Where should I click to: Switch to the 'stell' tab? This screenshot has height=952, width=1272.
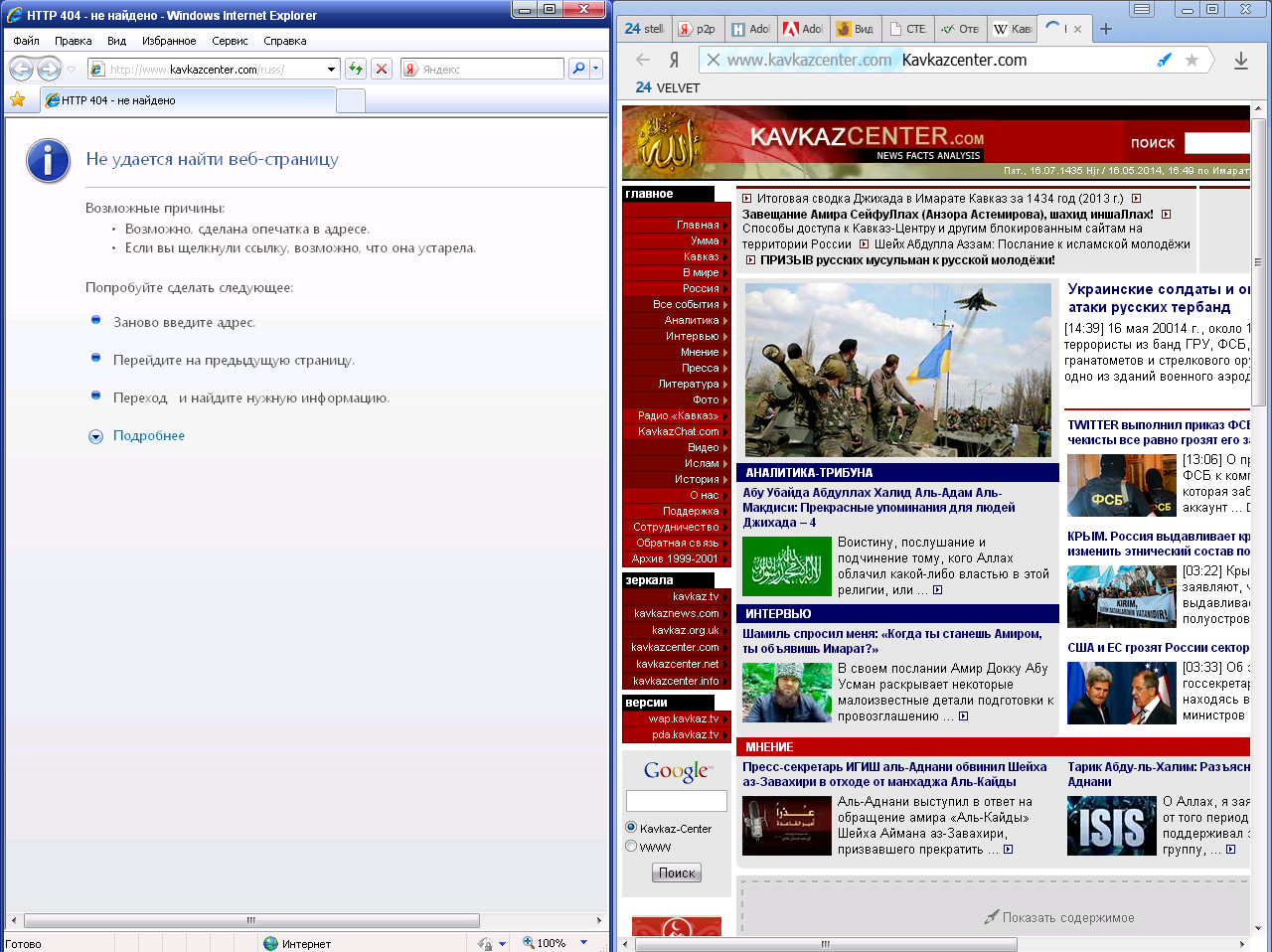coord(645,29)
